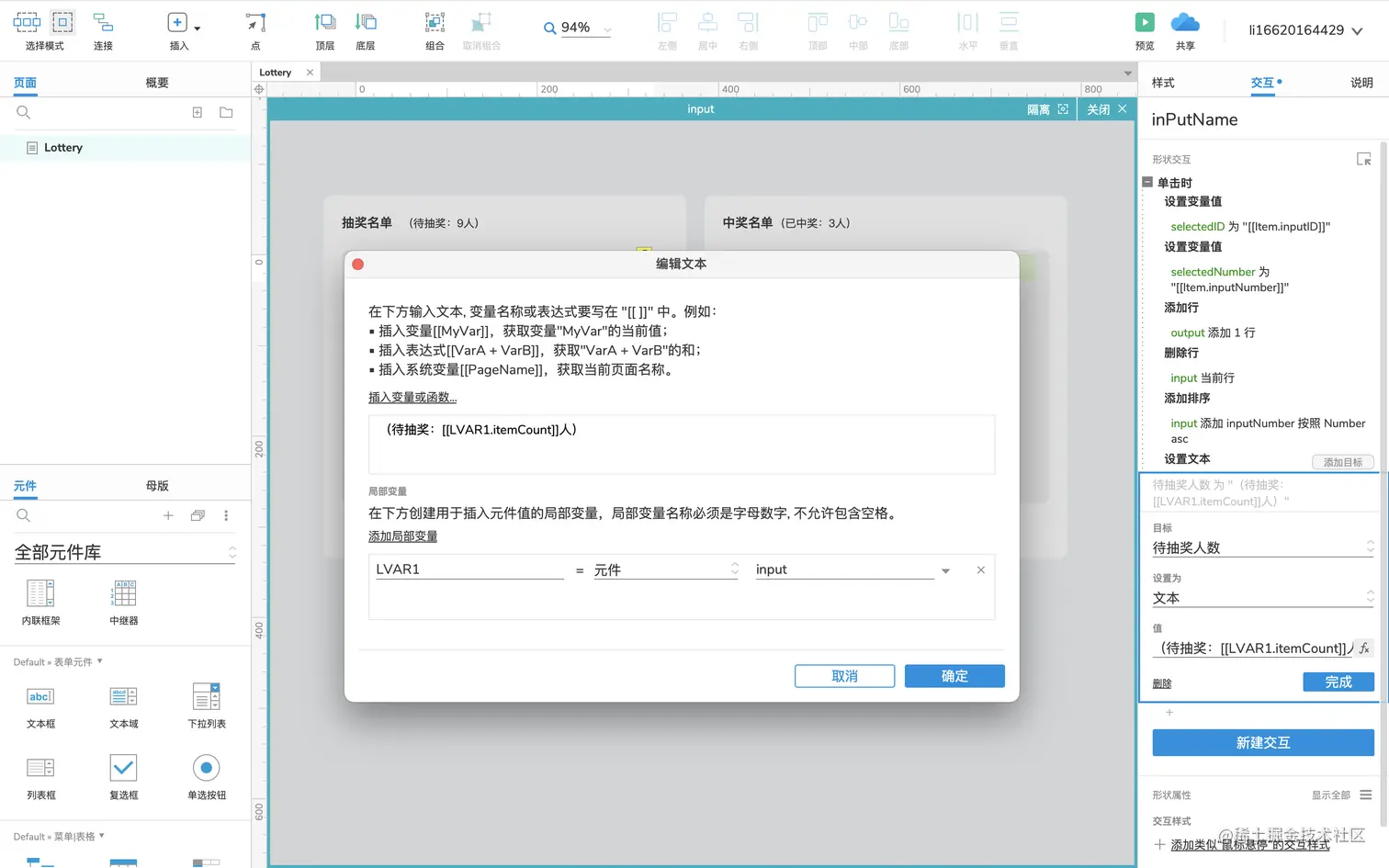
Task: Collapse 单击时 event section
Action: (x=1147, y=182)
